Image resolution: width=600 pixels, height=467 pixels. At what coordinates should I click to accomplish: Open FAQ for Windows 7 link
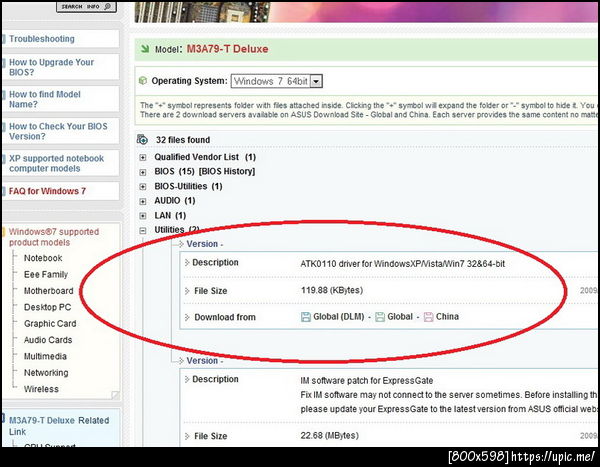[x=47, y=191]
